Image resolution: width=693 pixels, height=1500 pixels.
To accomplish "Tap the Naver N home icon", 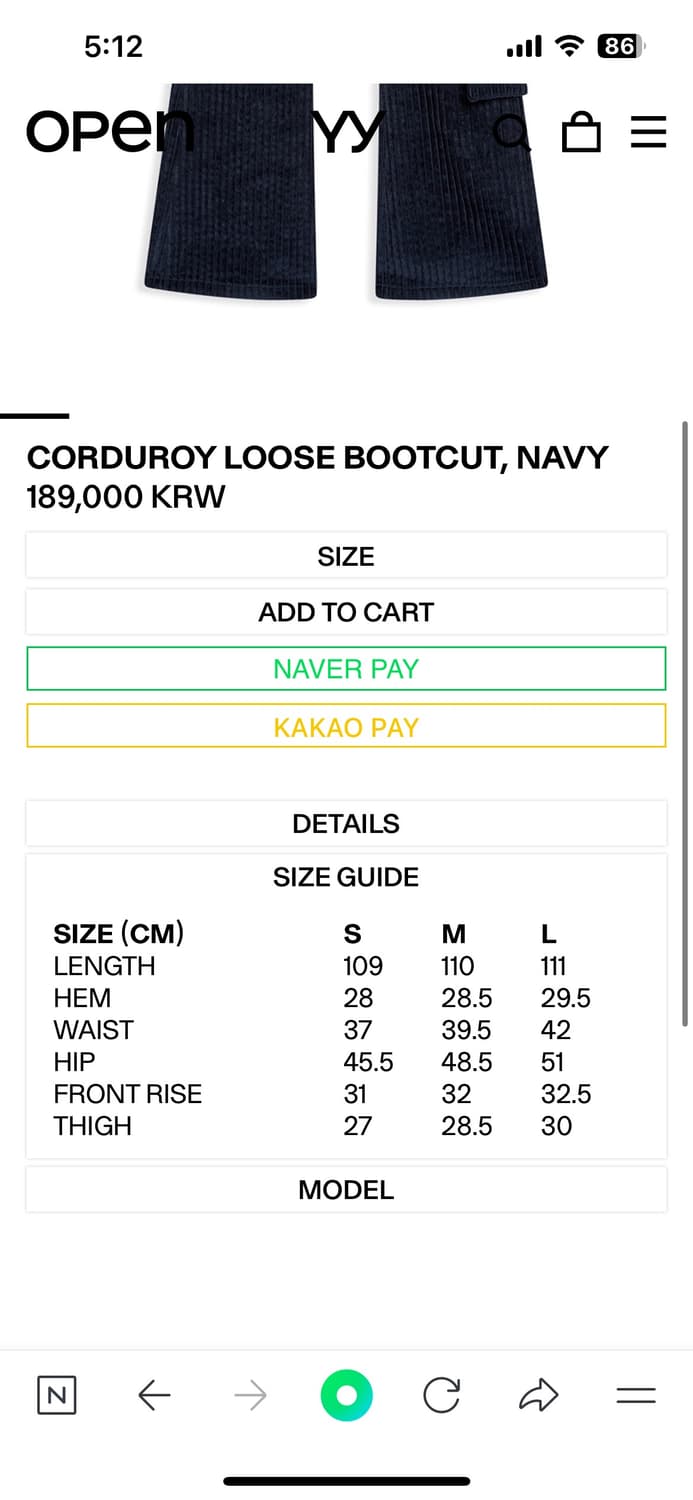I will 57,1395.
